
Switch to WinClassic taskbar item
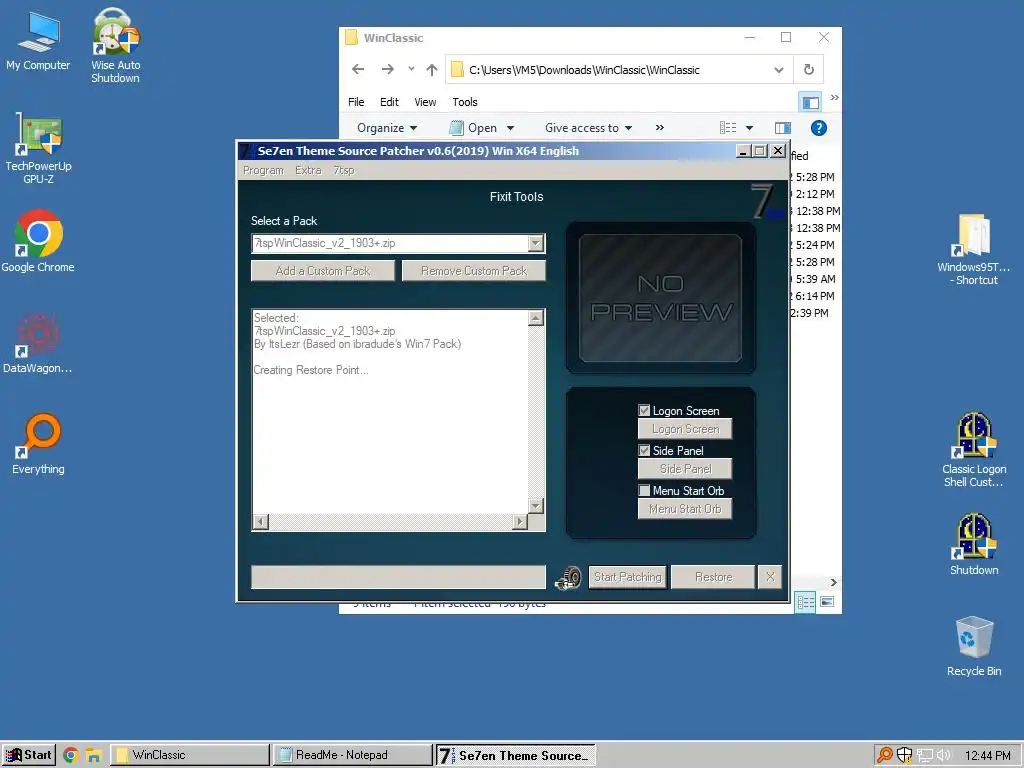click(189, 755)
